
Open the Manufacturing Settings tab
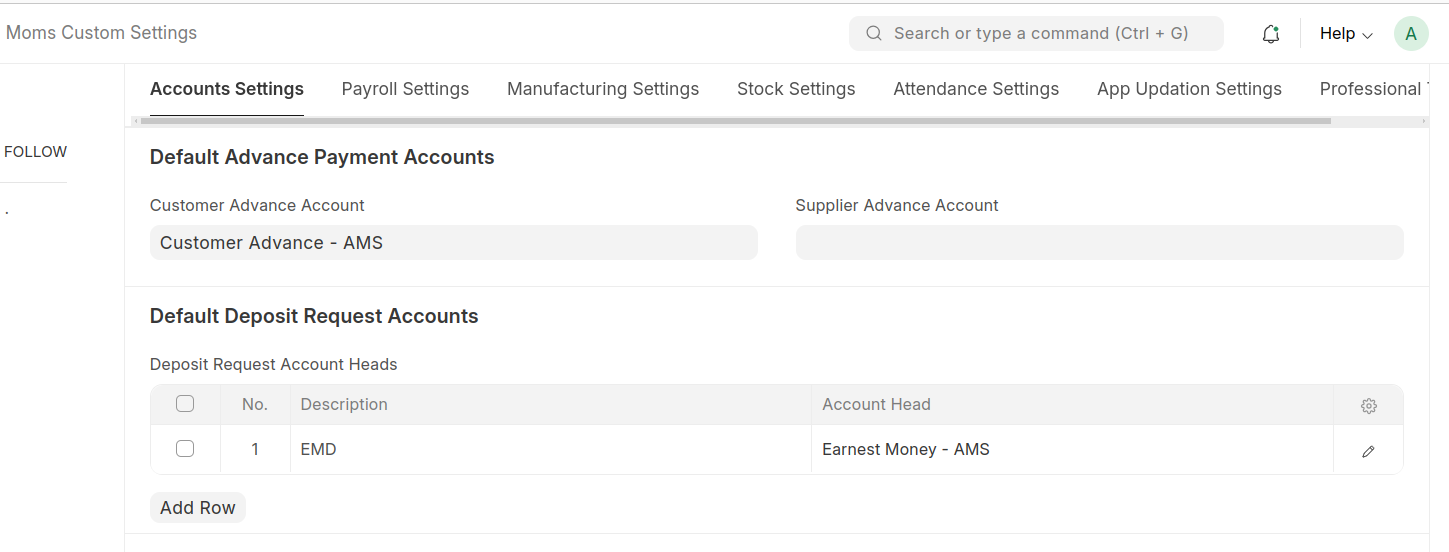click(603, 89)
